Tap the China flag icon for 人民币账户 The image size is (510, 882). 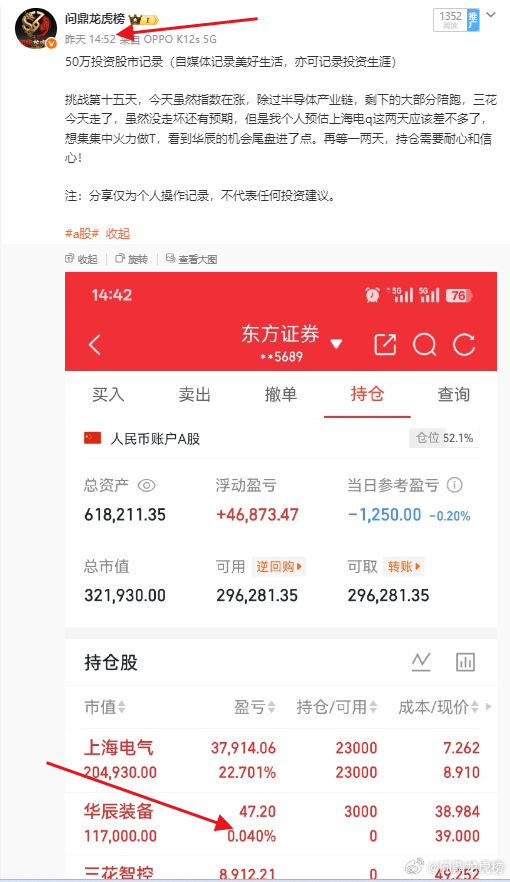[x=92, y=438]
